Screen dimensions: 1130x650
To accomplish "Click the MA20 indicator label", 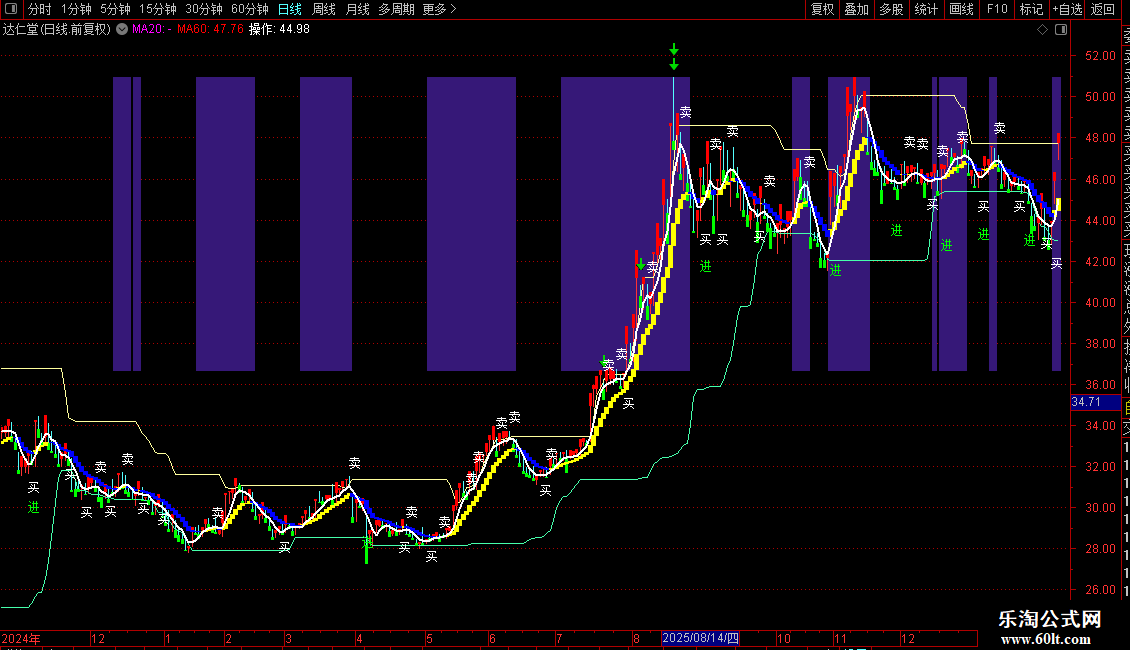I will [x=152, y=30].
